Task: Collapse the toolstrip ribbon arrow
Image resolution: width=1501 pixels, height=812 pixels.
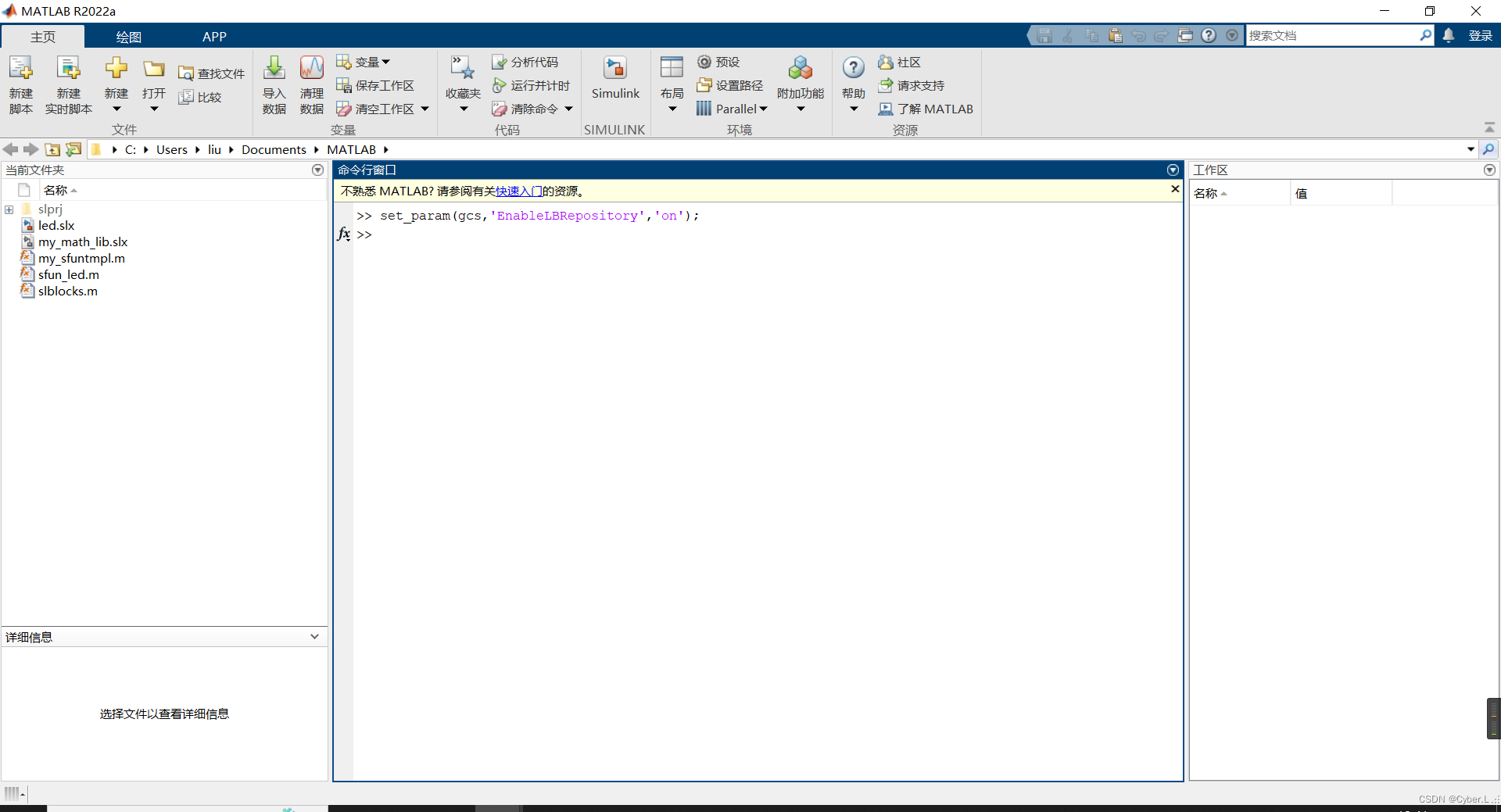Action: [1489, 127]
